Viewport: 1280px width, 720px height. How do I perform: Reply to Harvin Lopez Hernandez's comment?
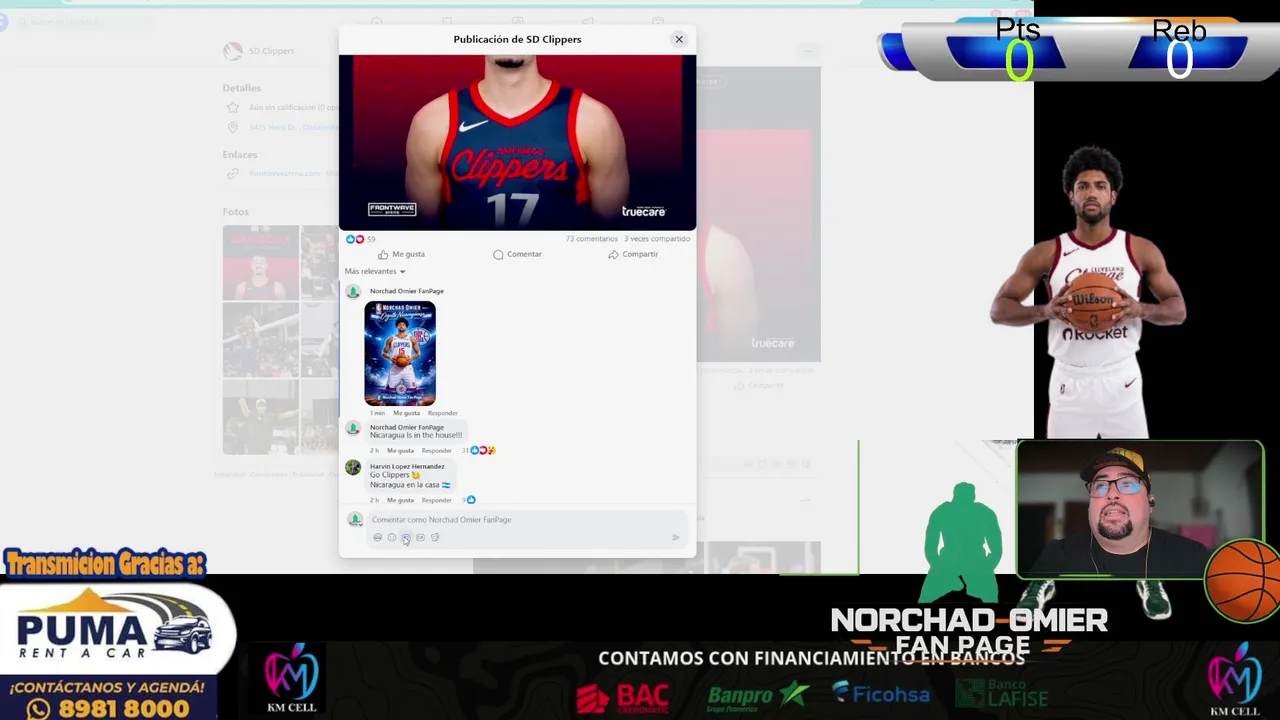pos(437,500)
